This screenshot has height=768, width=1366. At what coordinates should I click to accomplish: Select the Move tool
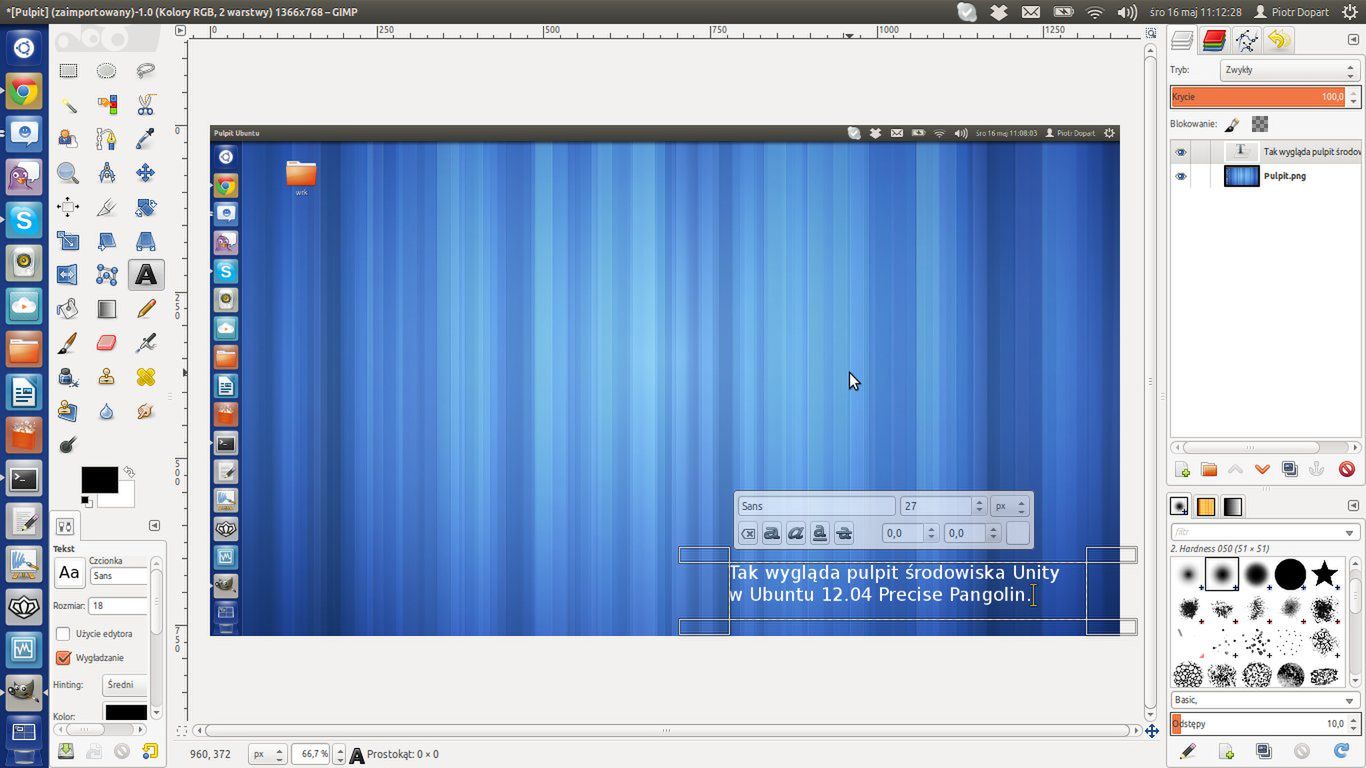coord(146,173)
